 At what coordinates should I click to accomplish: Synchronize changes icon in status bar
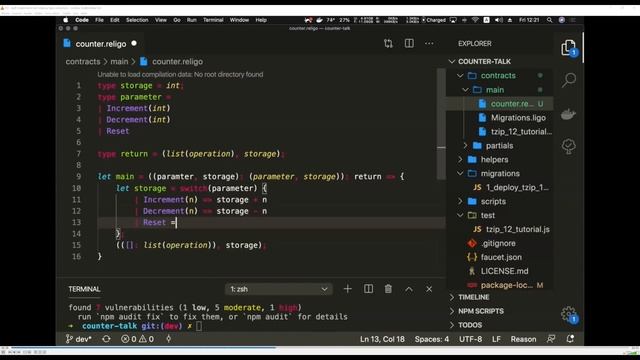[x=106, y=339]
